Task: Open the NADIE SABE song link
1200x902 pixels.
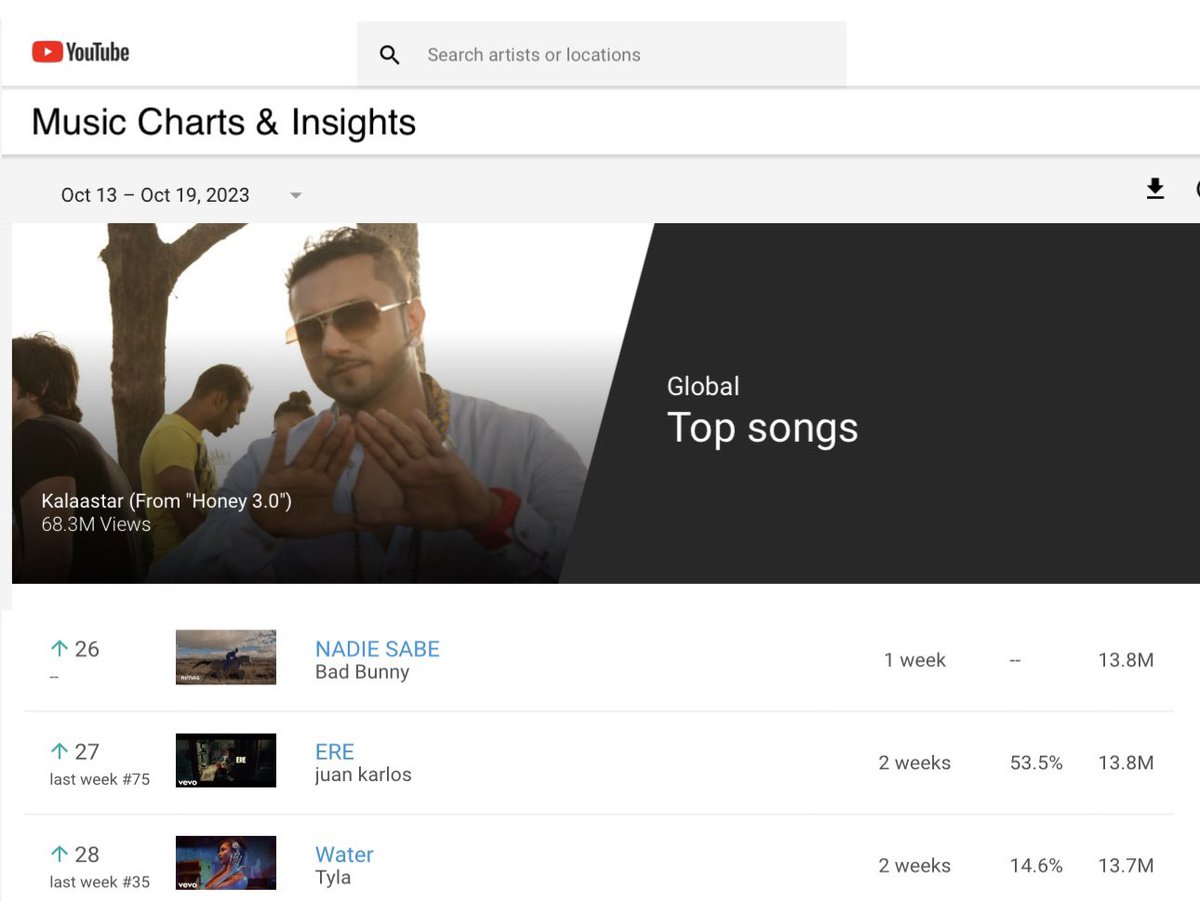Action: [377, 648]
